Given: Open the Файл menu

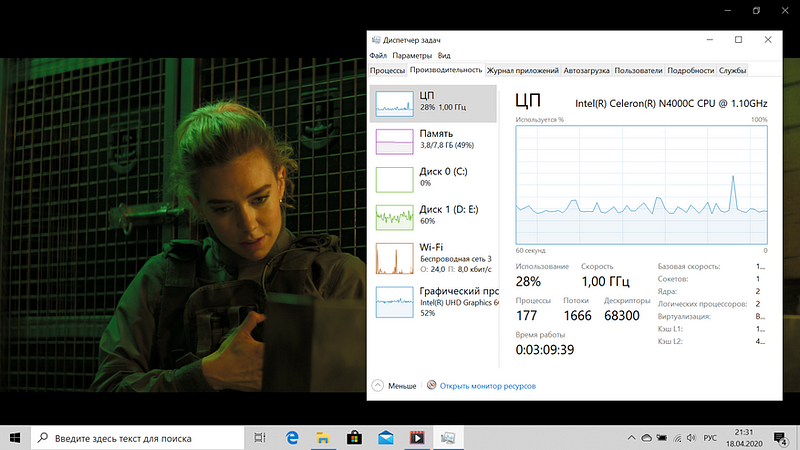Looking at the screenshot, I should [x=378, y=55].
